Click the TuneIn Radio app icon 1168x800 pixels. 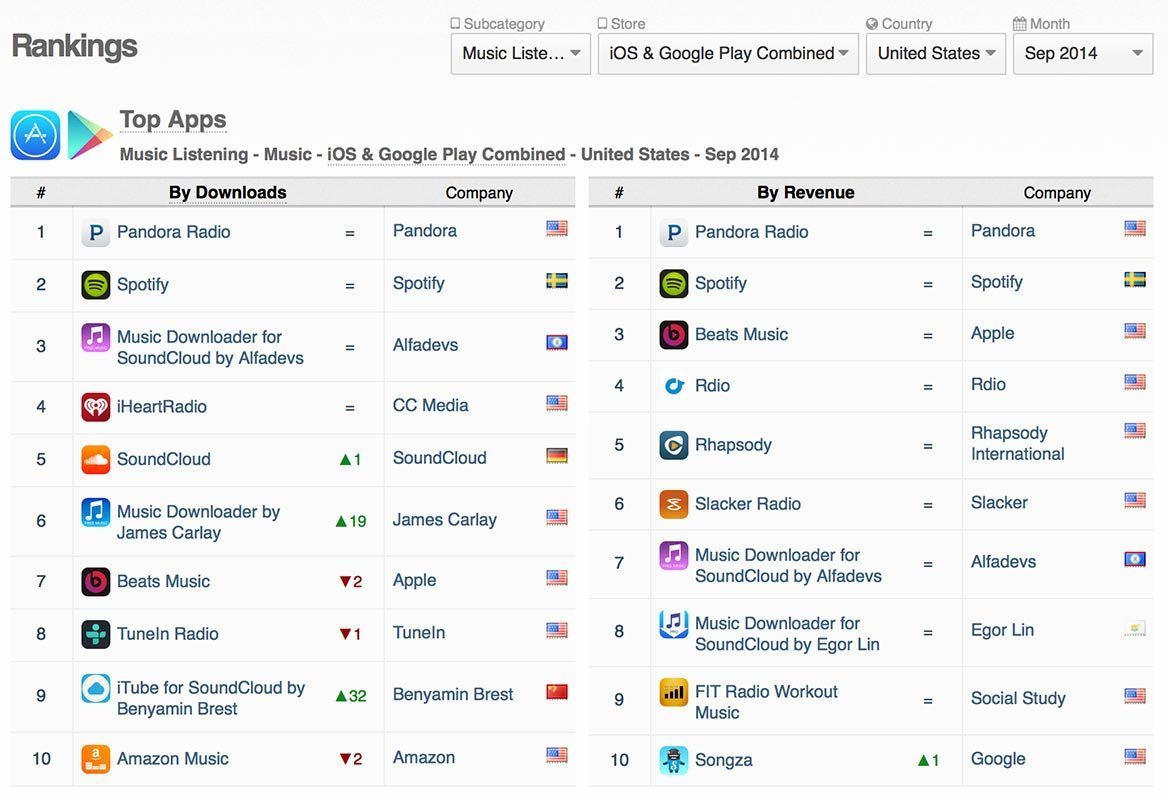(x=95, y=634)
